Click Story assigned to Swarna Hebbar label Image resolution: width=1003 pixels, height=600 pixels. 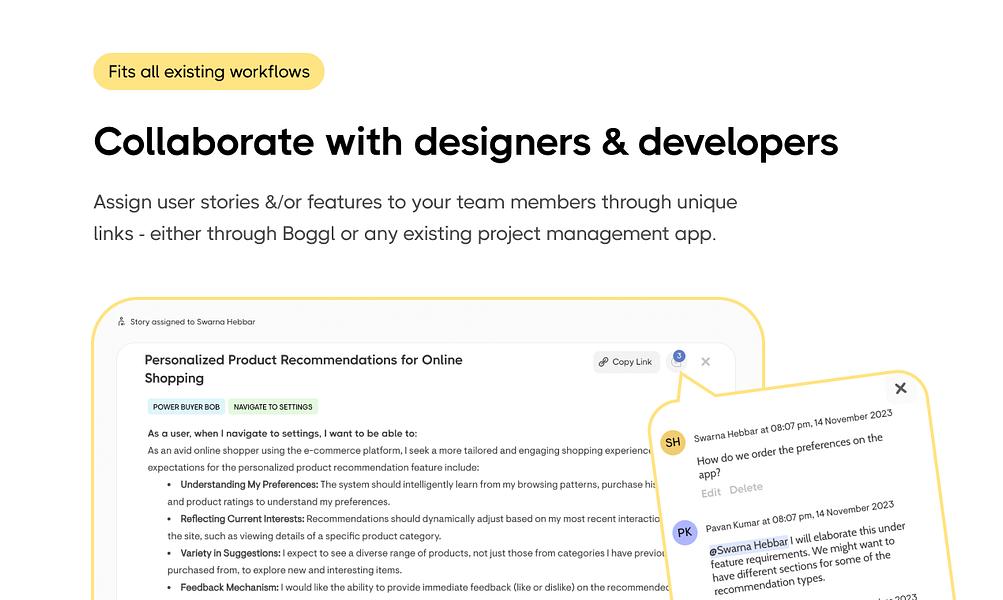click(193, 322)
